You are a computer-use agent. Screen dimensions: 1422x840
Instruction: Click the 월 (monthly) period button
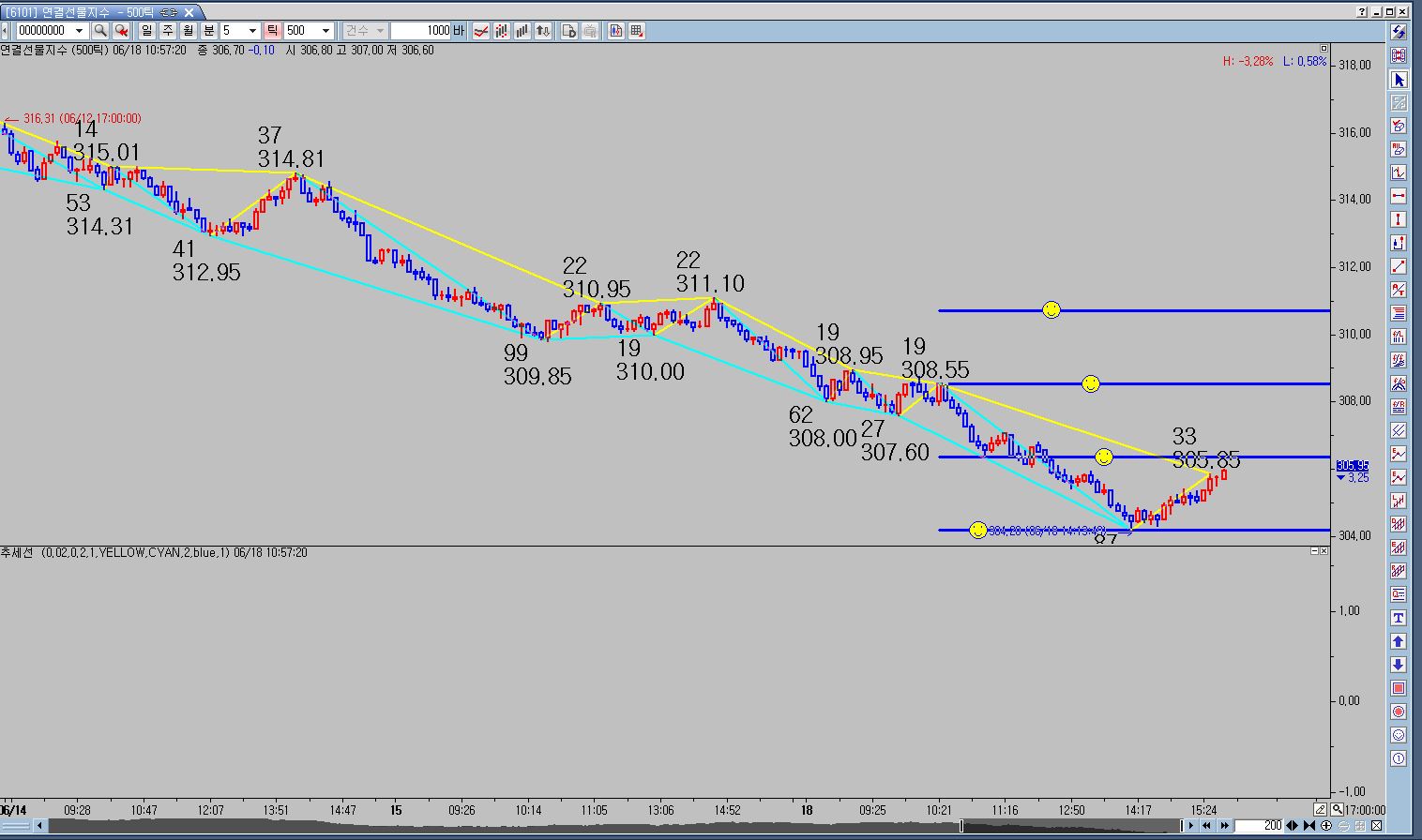click(189, 31)
